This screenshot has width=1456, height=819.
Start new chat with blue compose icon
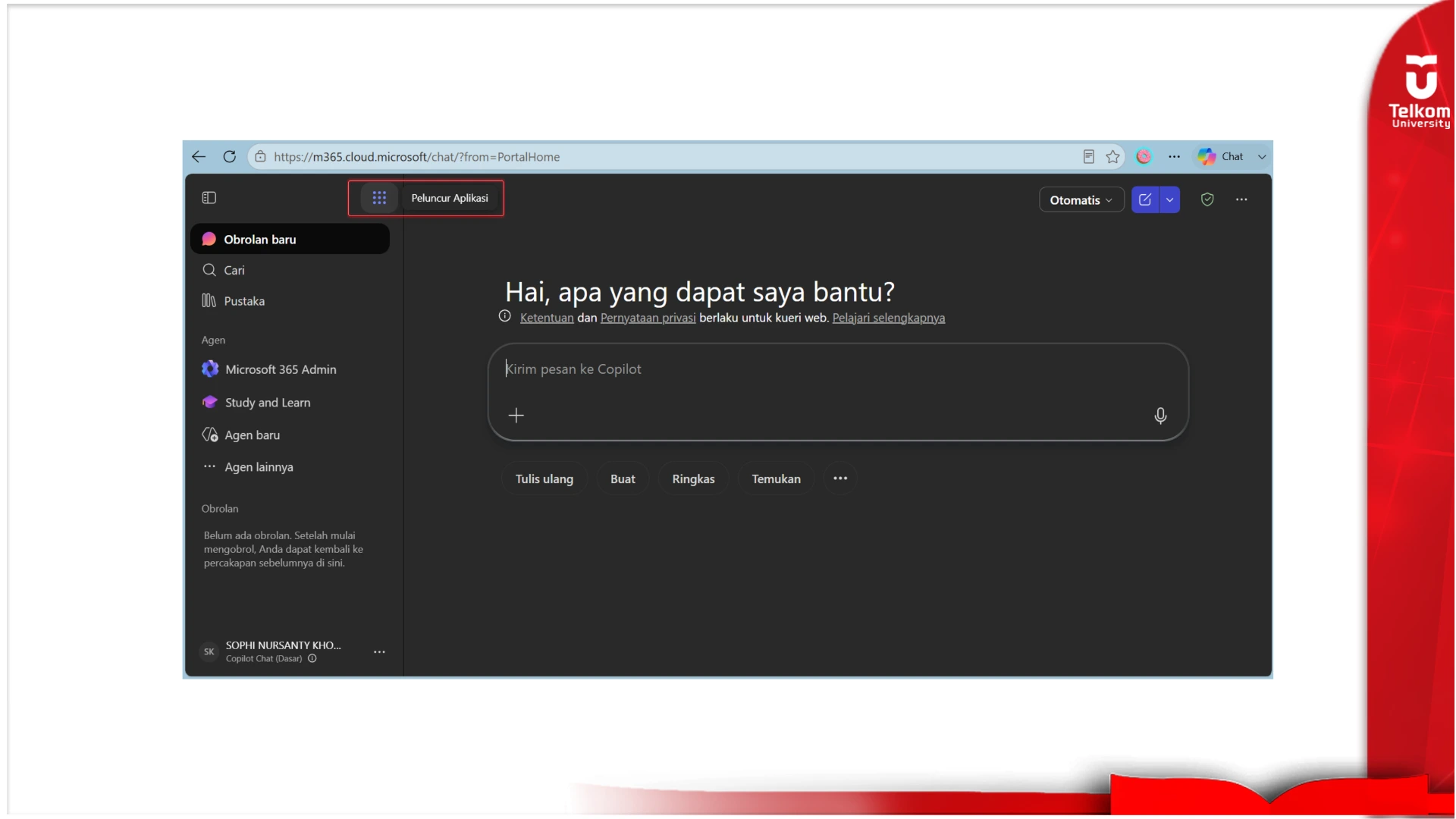tap(1145, 200)
